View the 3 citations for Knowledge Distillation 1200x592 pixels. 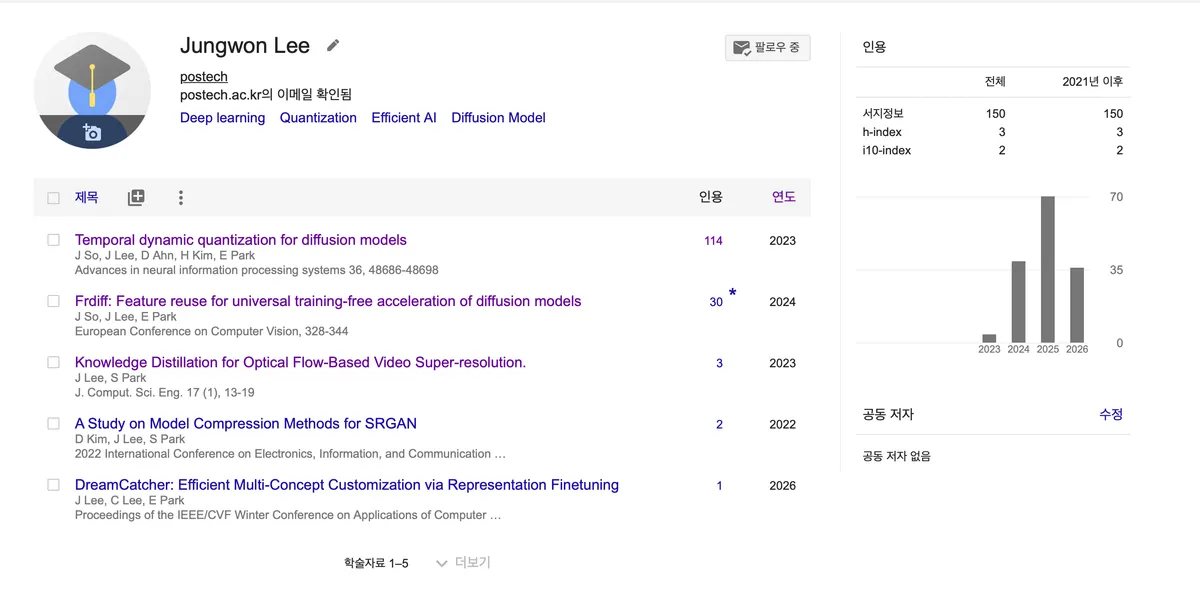coord(719,363)
